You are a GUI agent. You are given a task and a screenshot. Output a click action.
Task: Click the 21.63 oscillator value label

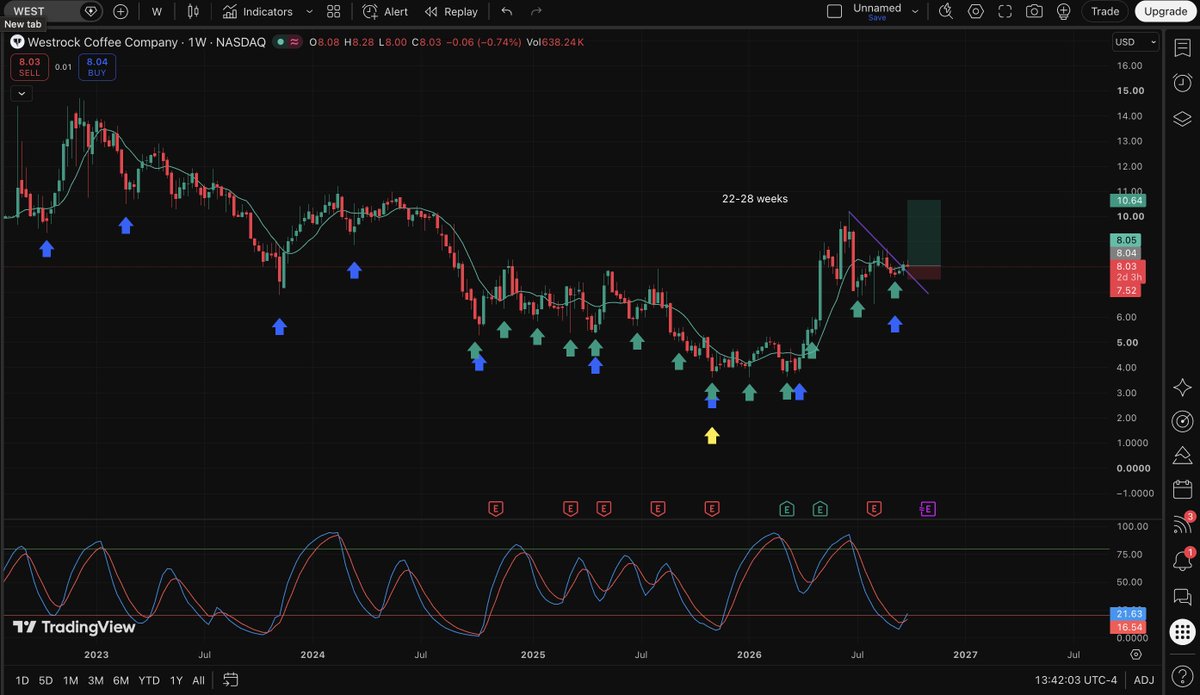[x=1127, y=613]
